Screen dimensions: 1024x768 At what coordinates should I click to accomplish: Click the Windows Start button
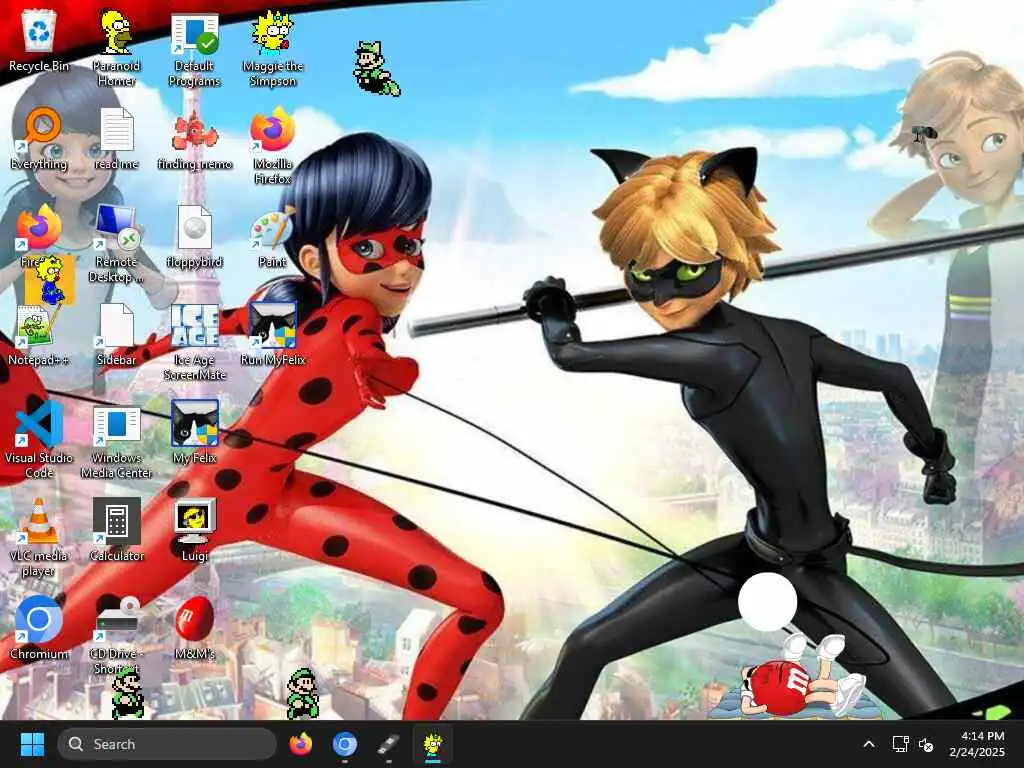tap(32, 744)
